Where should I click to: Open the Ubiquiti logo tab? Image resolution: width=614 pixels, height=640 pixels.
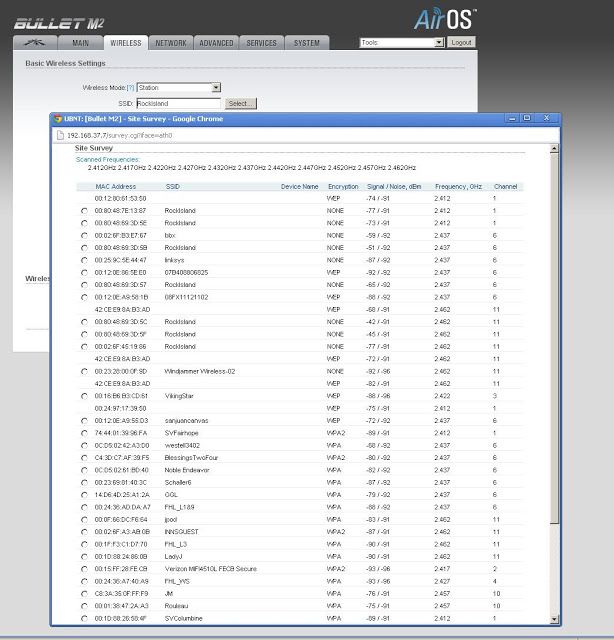[35, 43]
